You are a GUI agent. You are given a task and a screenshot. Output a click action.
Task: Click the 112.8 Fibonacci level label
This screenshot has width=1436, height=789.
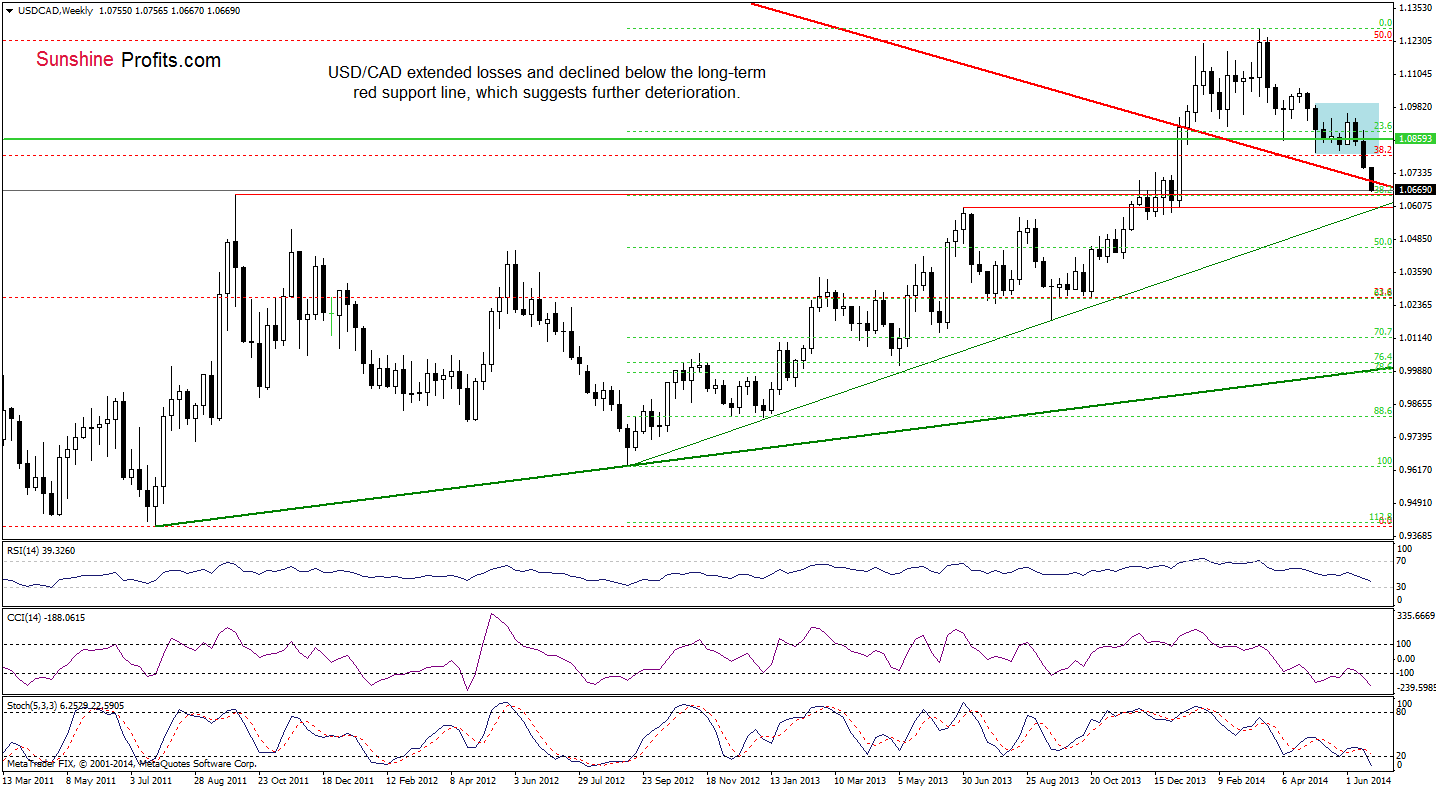[1382, 517]
